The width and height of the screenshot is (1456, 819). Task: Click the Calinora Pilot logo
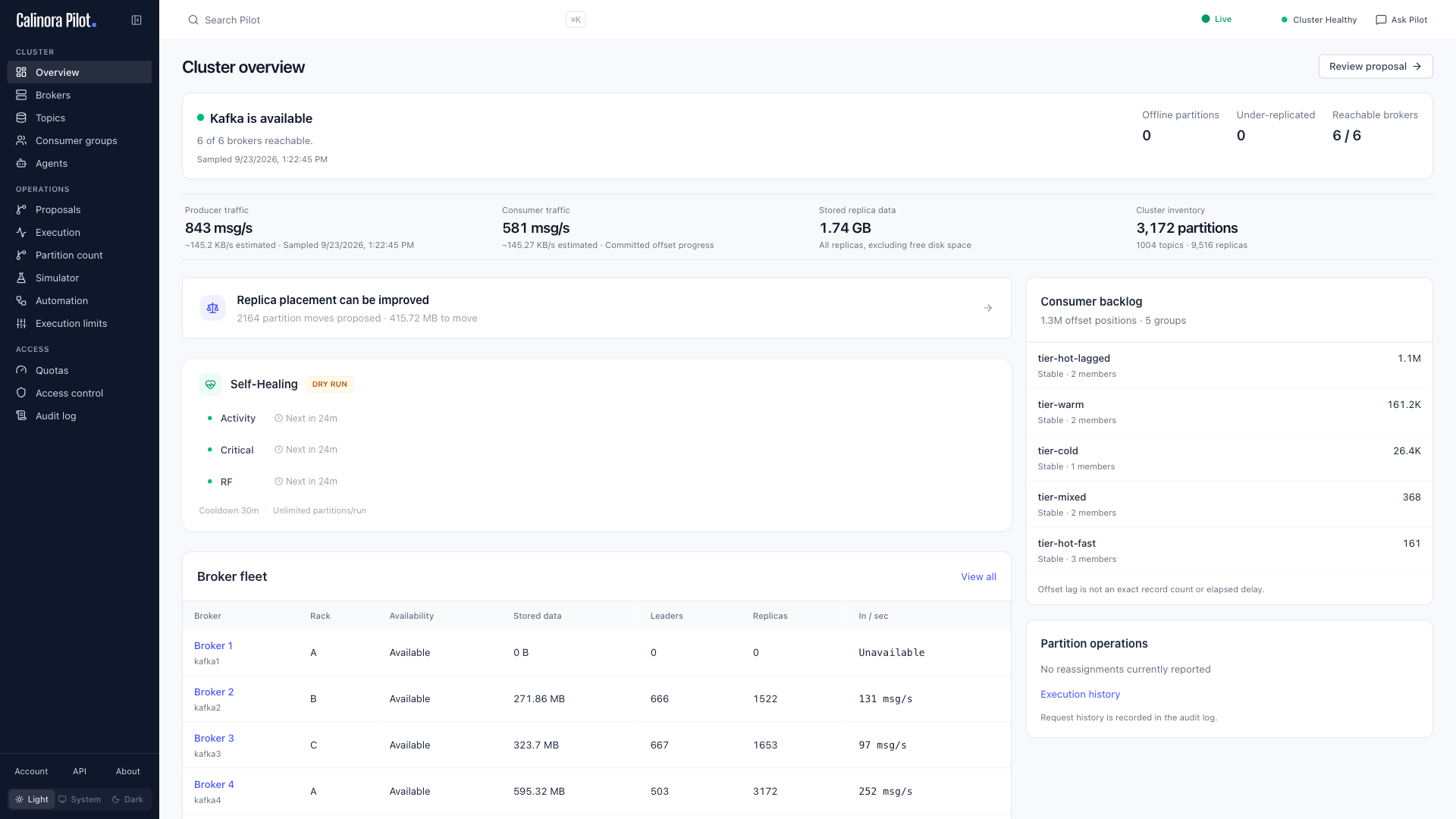coord(56,20)
